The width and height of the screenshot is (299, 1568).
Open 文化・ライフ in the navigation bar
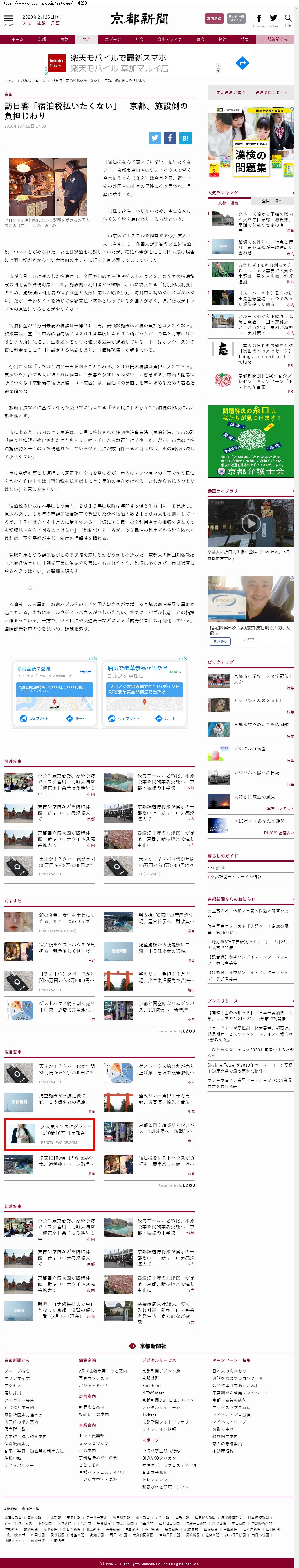pos(170,40)
